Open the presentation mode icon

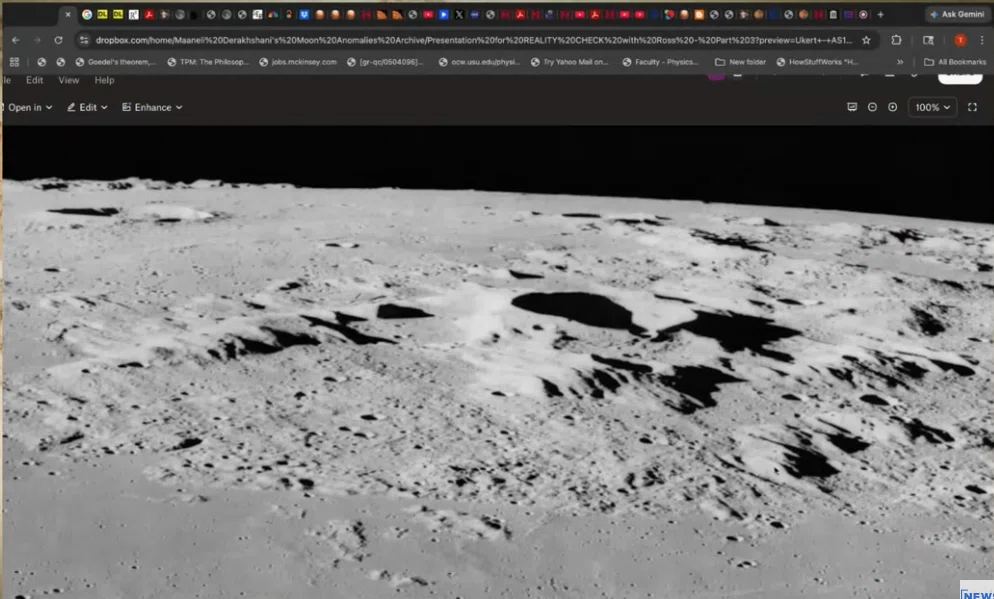click(x=852, y=107)
